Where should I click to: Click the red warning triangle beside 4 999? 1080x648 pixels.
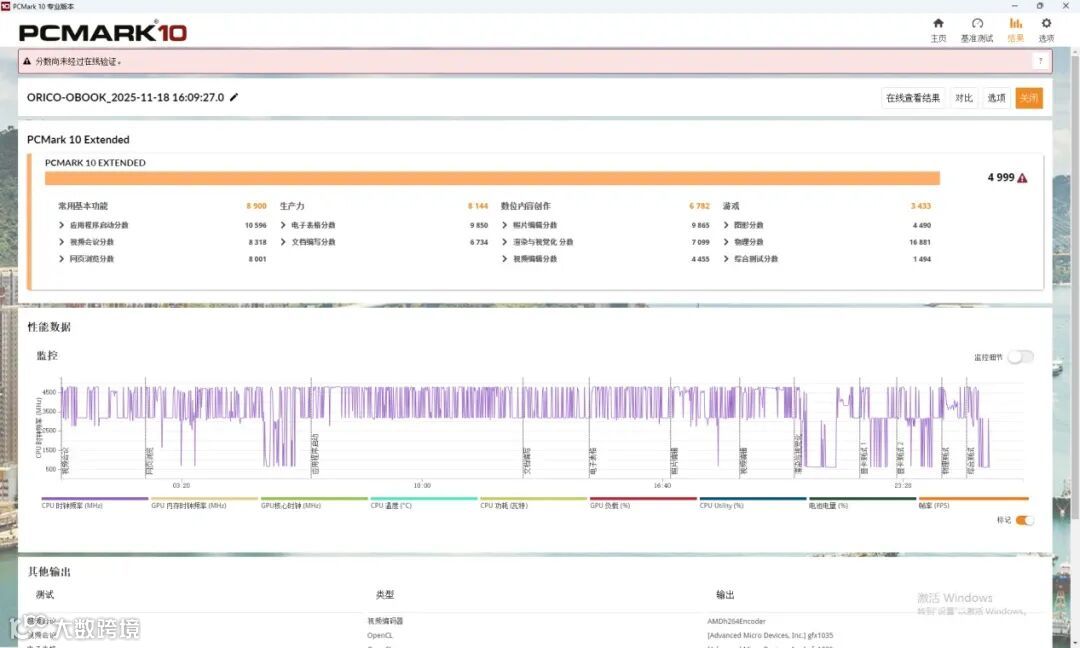(x=1022, y=178)
